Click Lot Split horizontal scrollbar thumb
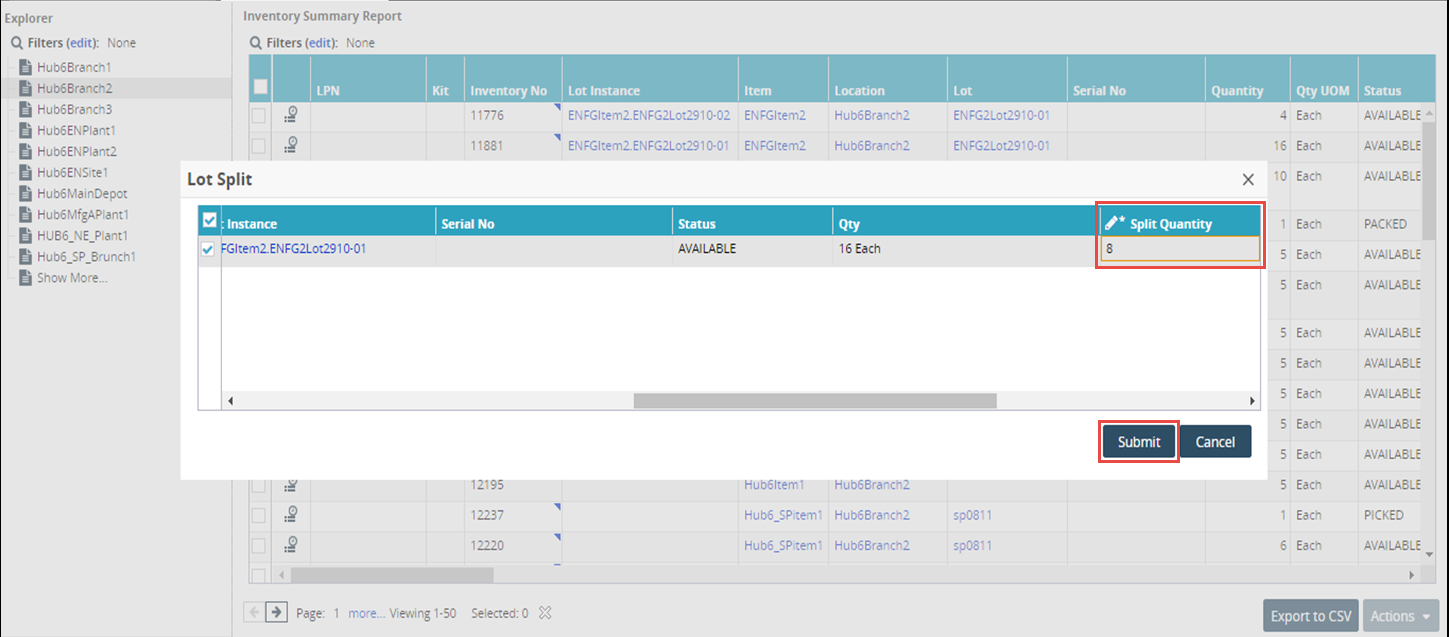The height and width of the screenshot is (637, 1449). tap(815, 400)
